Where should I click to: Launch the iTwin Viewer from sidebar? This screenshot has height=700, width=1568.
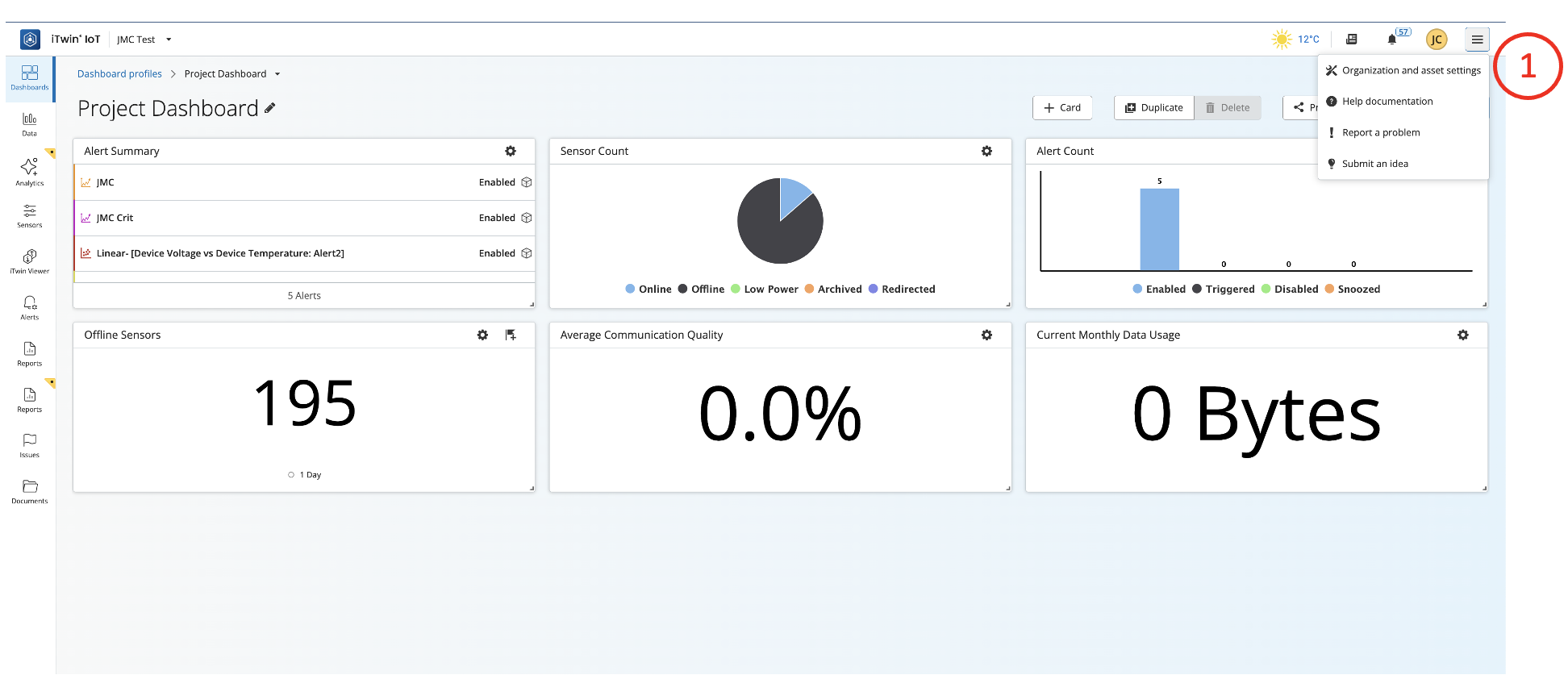click(29, 261)
